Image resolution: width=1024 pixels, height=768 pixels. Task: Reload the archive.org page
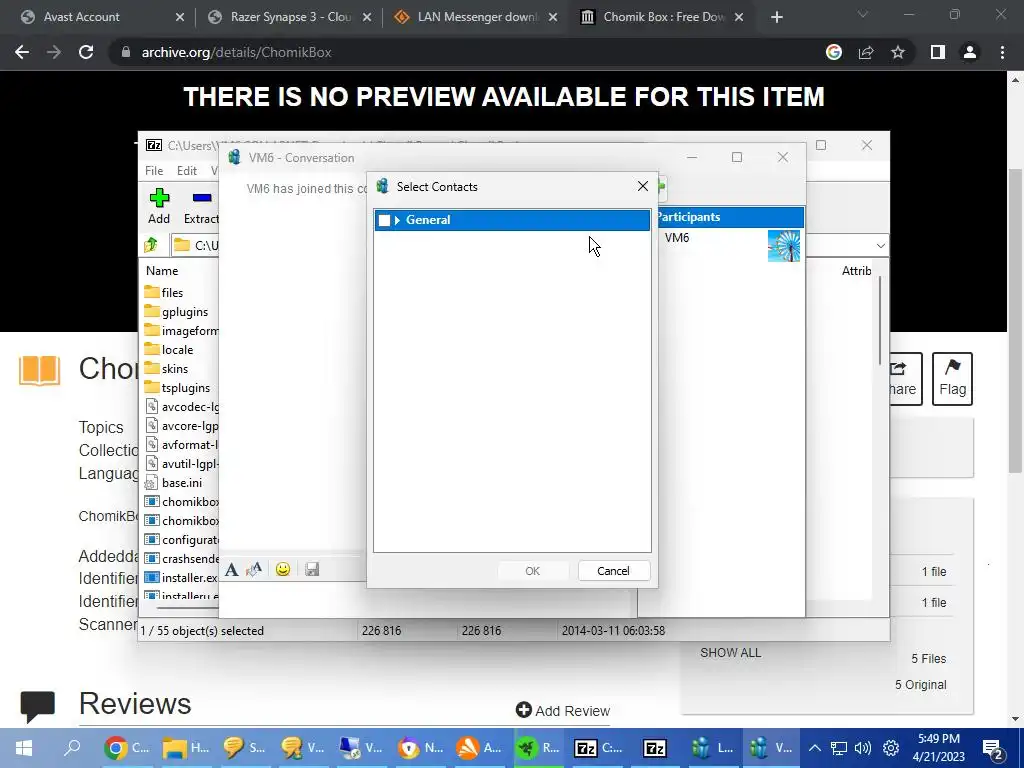(86, 52)
